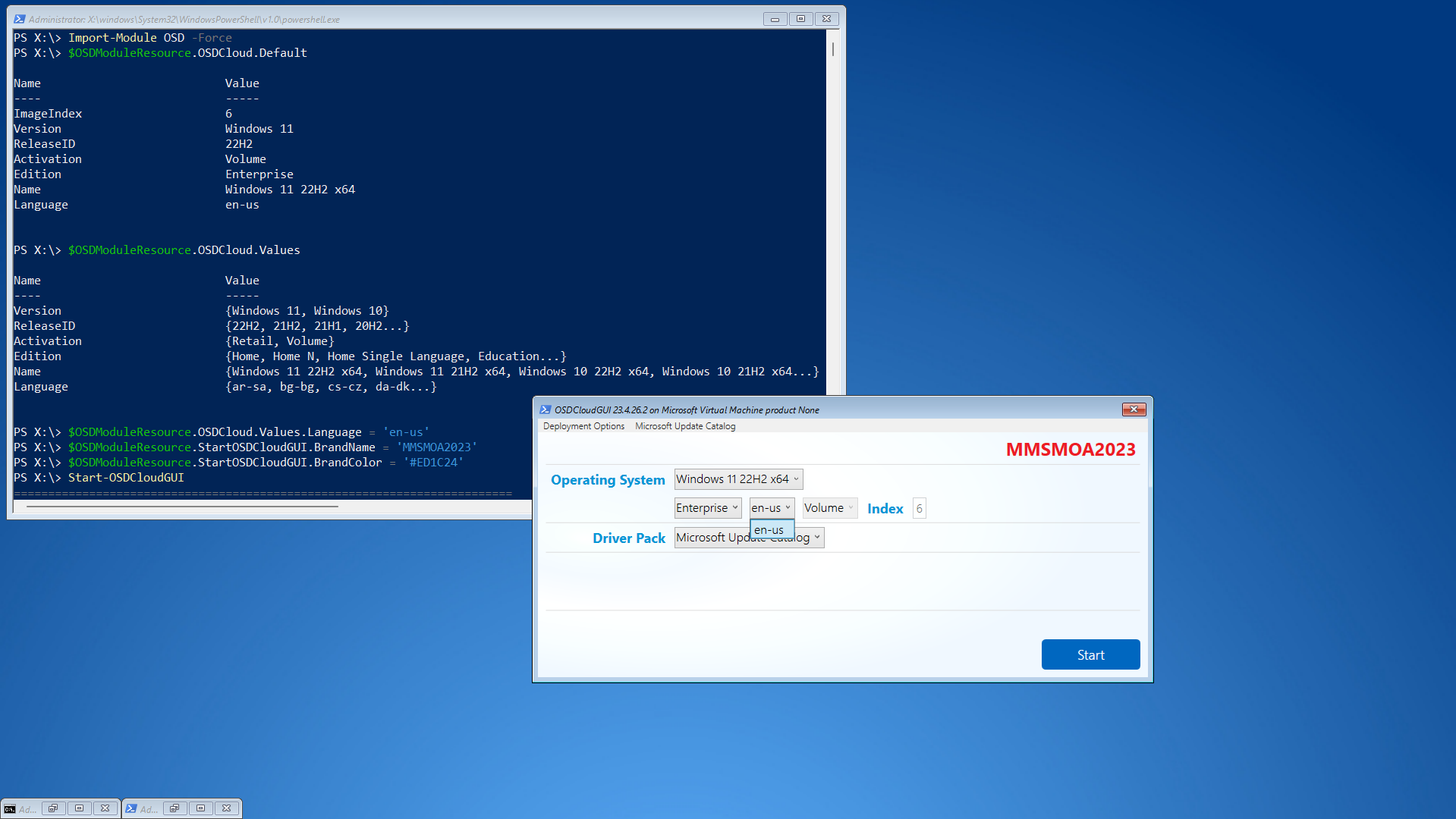Click the OSDCloudGUI window title bar icon

pos(545,409)
